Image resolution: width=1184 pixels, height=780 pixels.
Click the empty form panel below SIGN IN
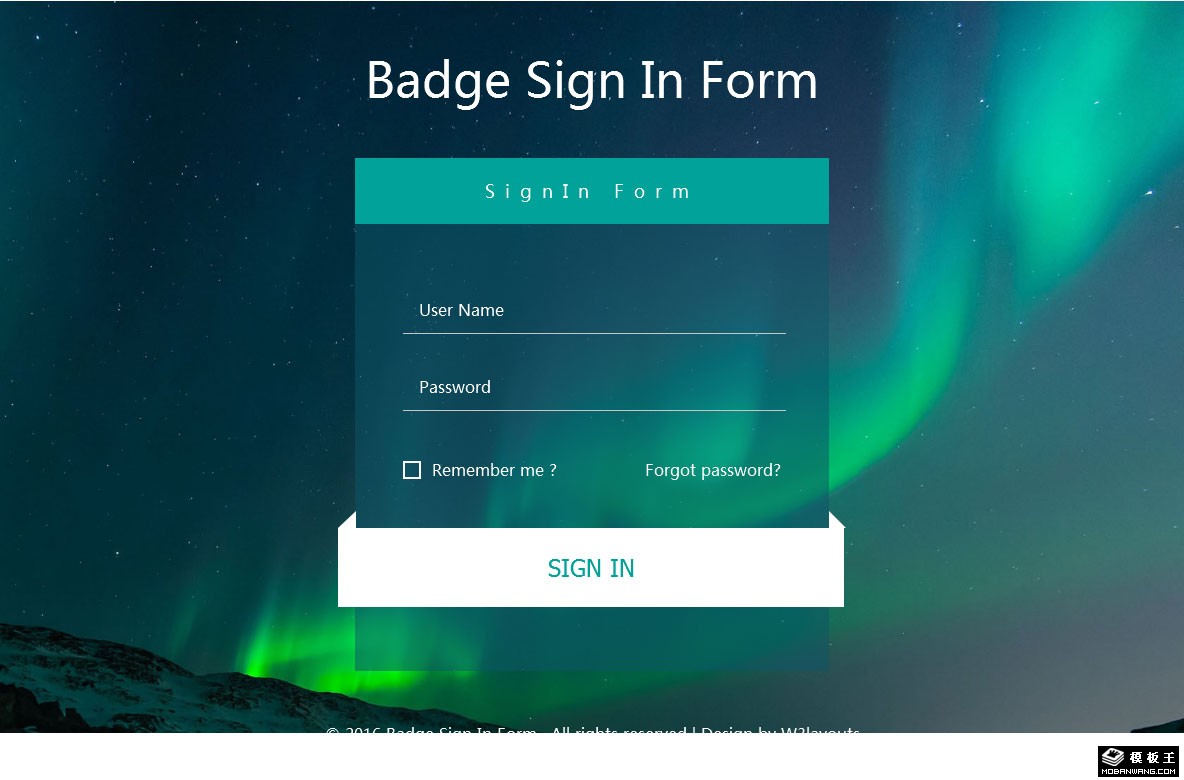click(591, 638)
